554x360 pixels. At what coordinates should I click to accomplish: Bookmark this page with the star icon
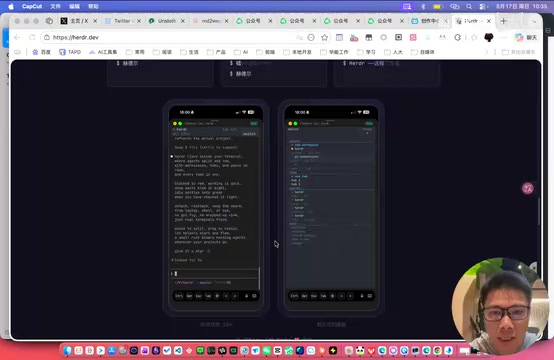[324, 37]
